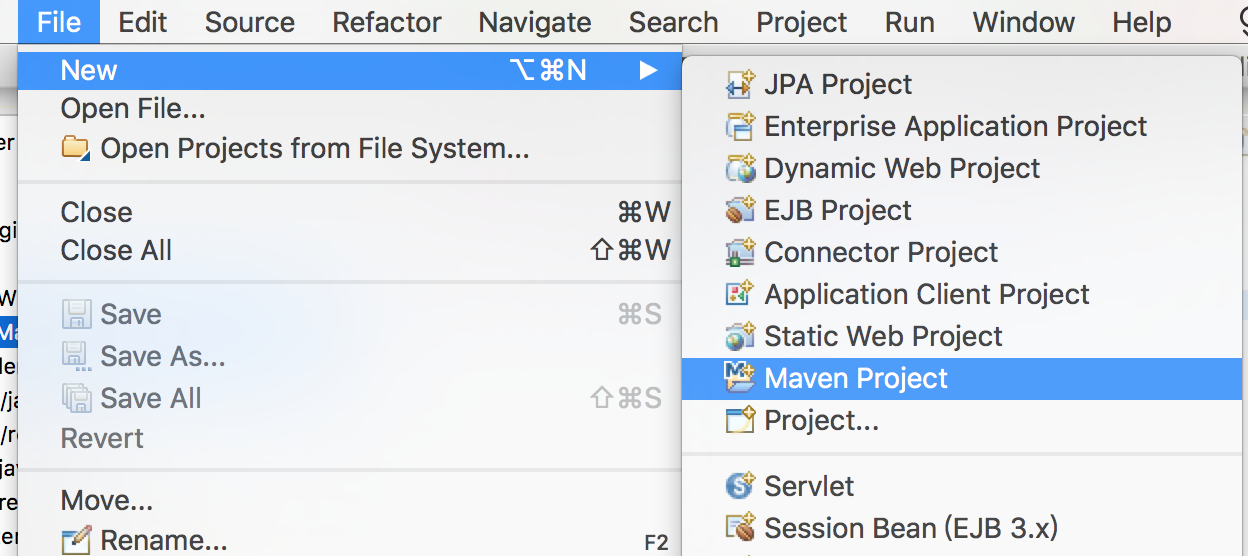Click the folder icon of Open Projects from File System
Viewport: 1248px width, 556px height.
pos(76,149)
